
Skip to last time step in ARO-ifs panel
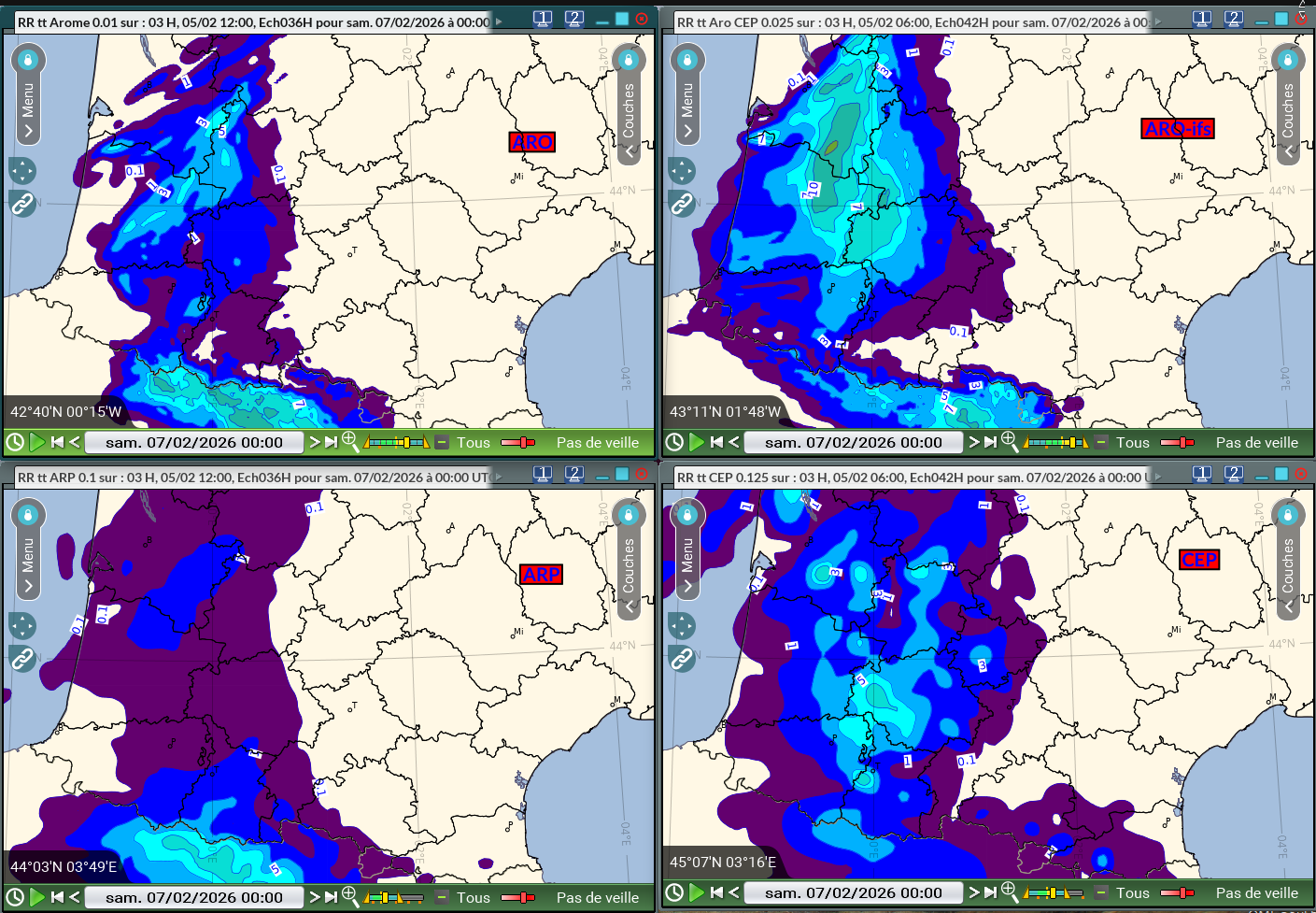[x=989, y=442]
